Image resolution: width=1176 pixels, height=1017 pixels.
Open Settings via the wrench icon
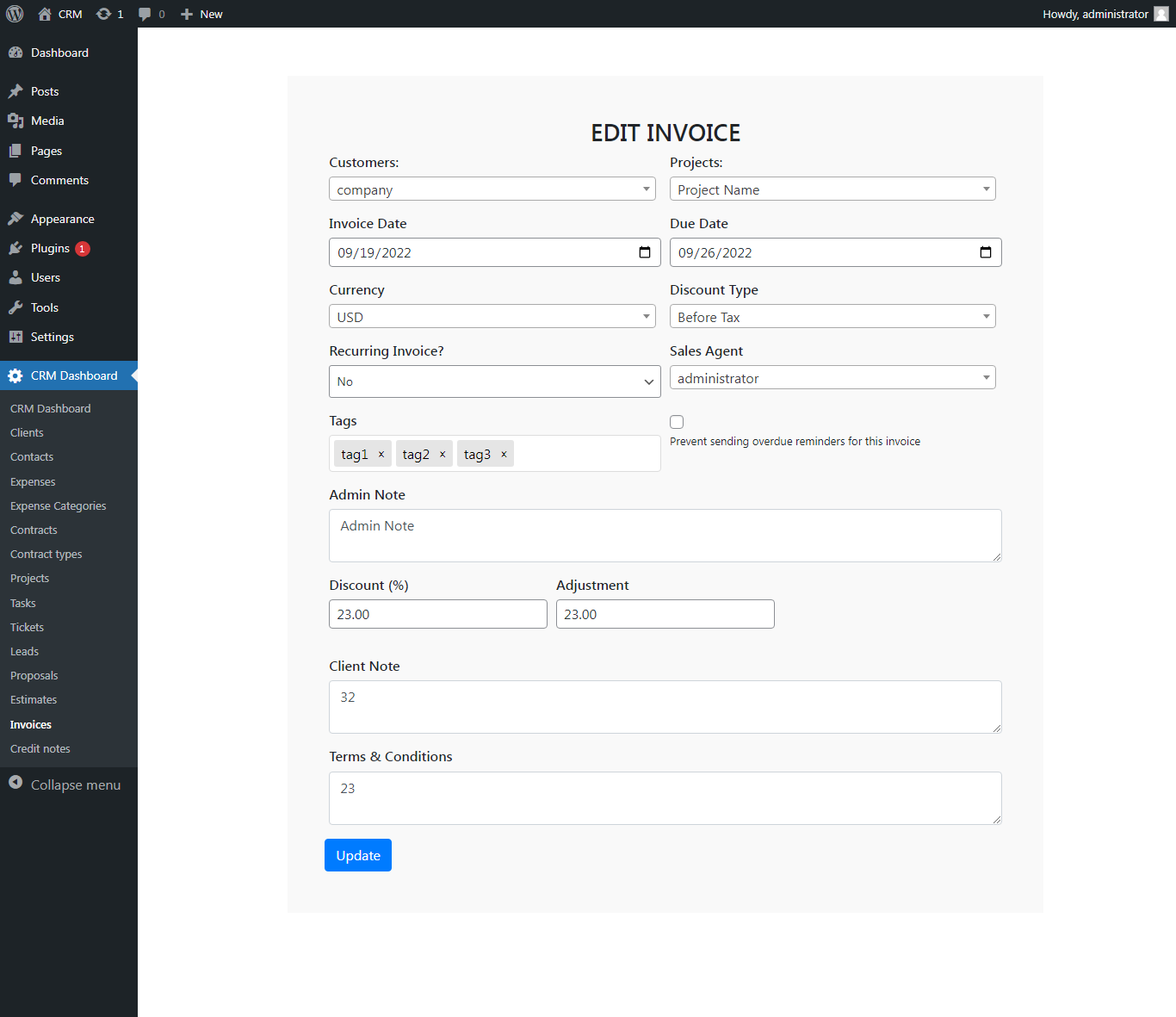click(17, 337)
